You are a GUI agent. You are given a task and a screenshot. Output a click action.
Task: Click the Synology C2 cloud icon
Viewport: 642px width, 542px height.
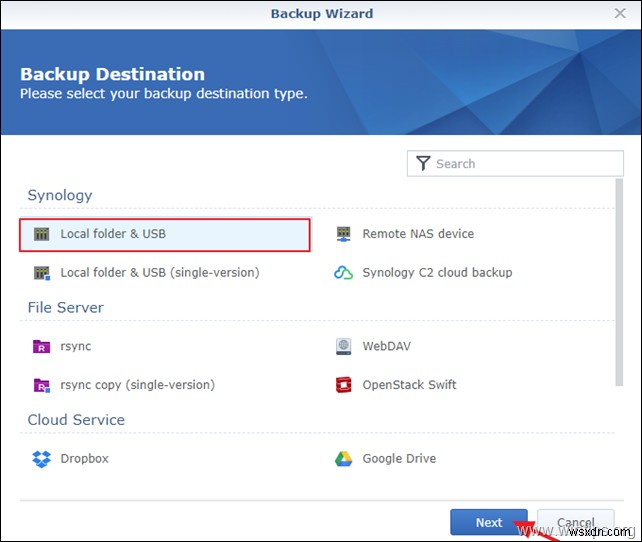(344, 273)
